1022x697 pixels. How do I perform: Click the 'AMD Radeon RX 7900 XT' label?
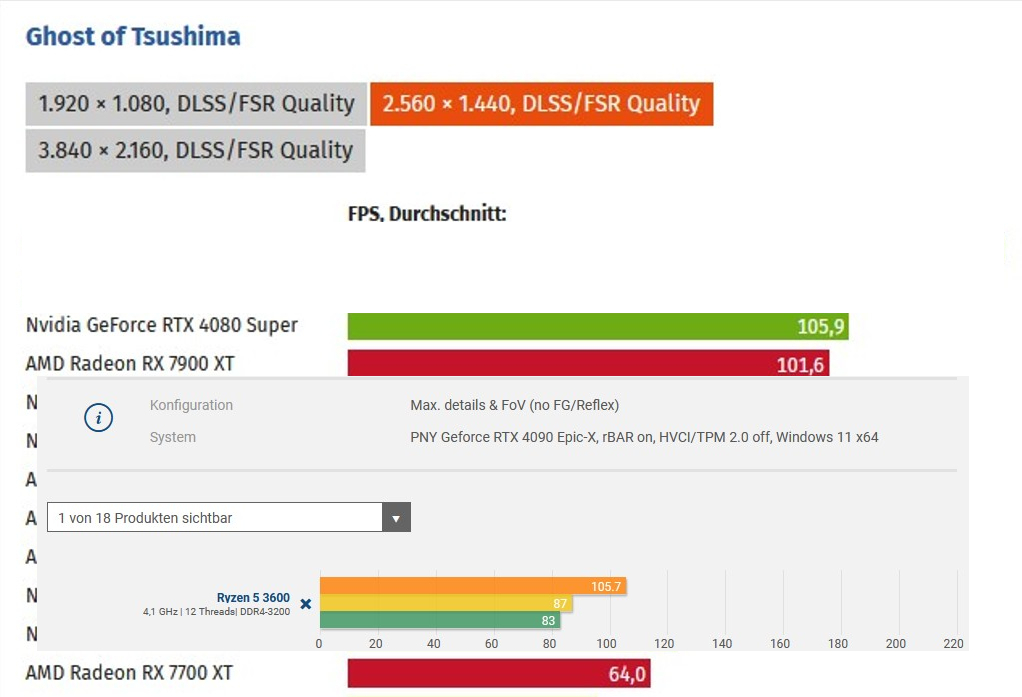tap(130, 363)
